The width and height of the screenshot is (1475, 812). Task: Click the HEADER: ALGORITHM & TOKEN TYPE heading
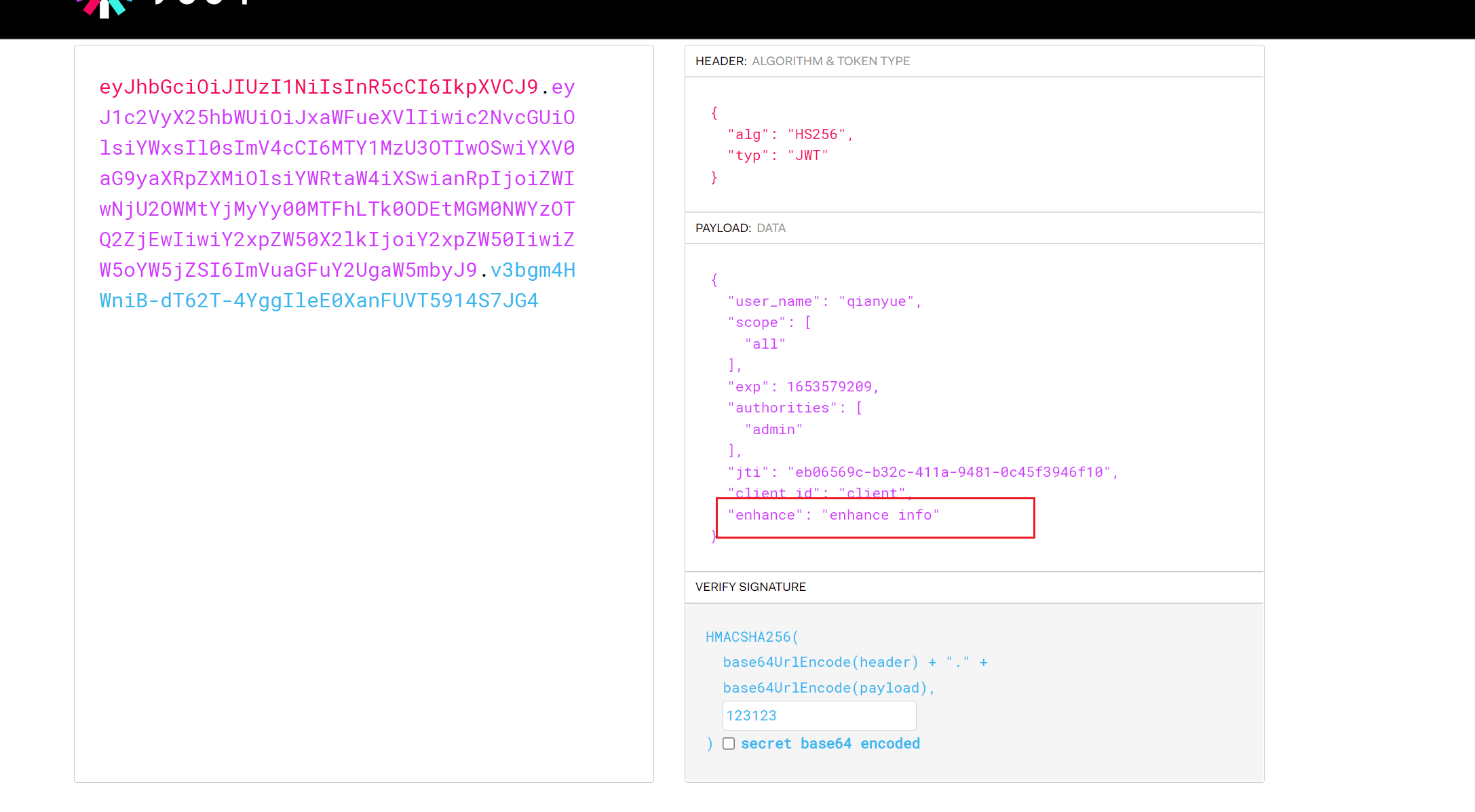803,61
